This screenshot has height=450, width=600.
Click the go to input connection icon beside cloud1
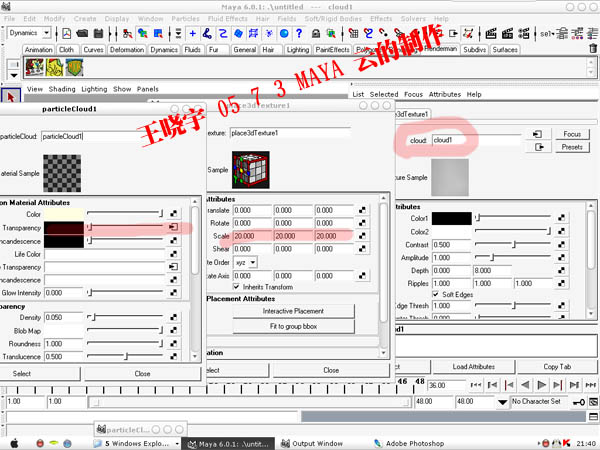[x=537, y=134]
